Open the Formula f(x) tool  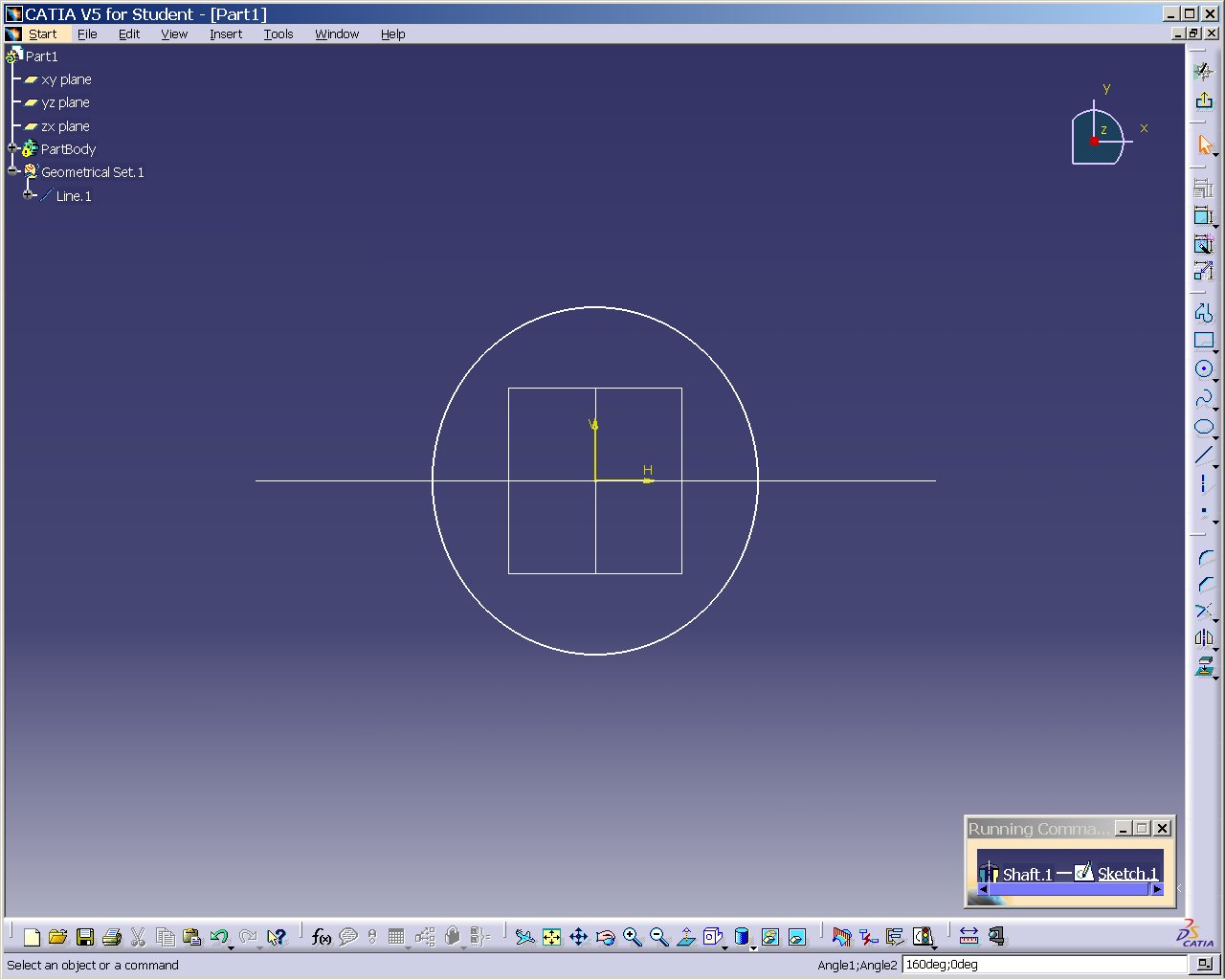pos(322,937)
